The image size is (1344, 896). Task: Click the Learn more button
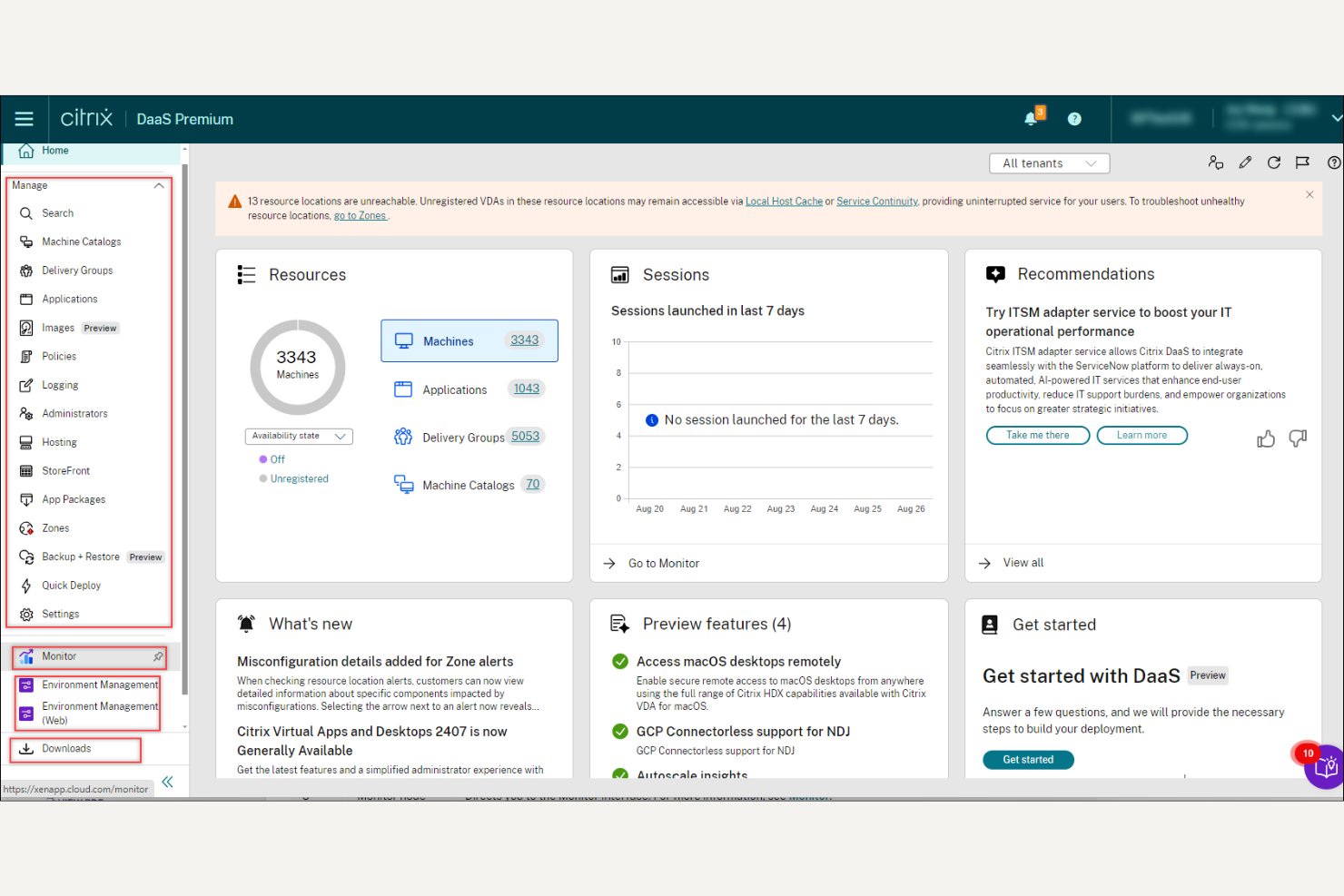tap(1141, 436)
